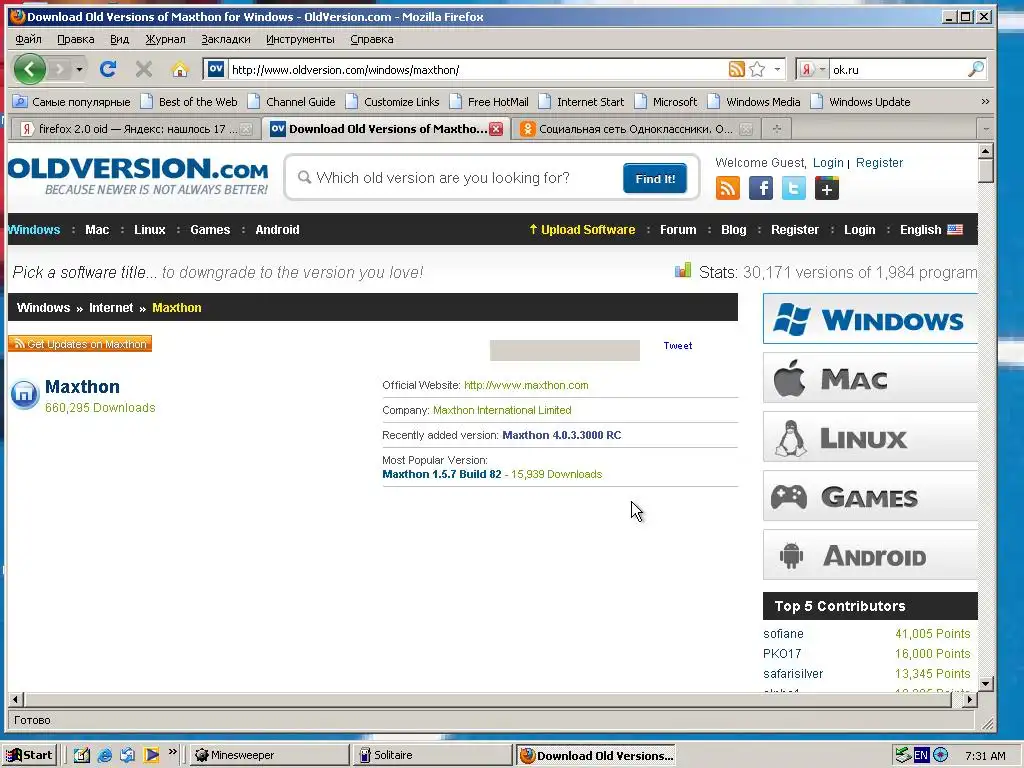The height and width of the screenshot is (768, 1024).
Task: Show more bookmarks with the chevron
Action: pyautogui.click(x=985, y=102)
